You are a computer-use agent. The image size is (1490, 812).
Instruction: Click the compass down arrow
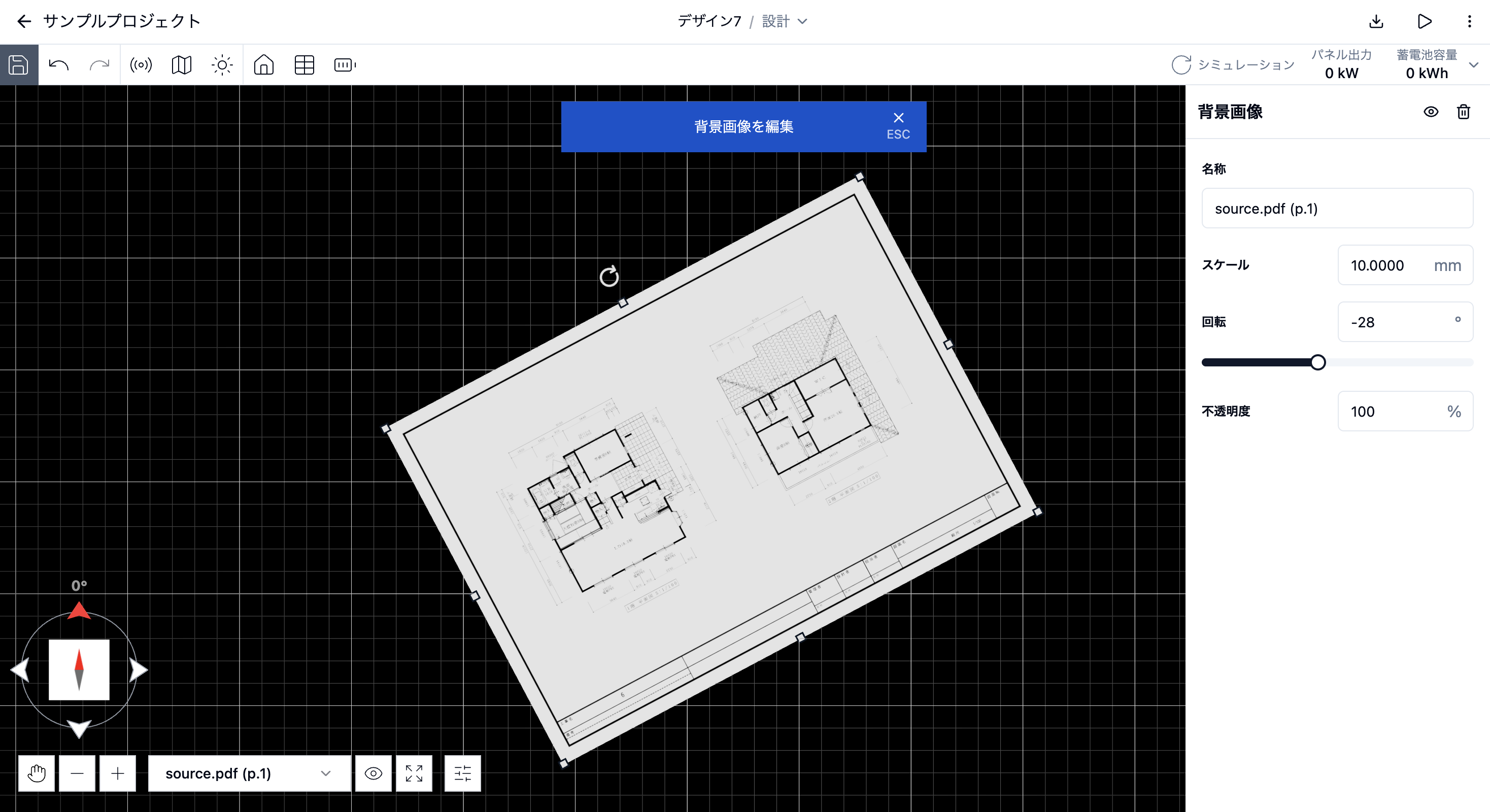79,729
